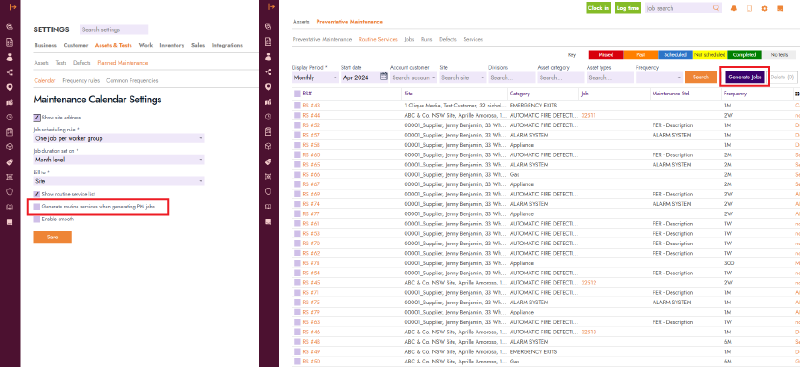
Task: Open location pin in Preventative Maintenance sidebar
Action: 268,87
